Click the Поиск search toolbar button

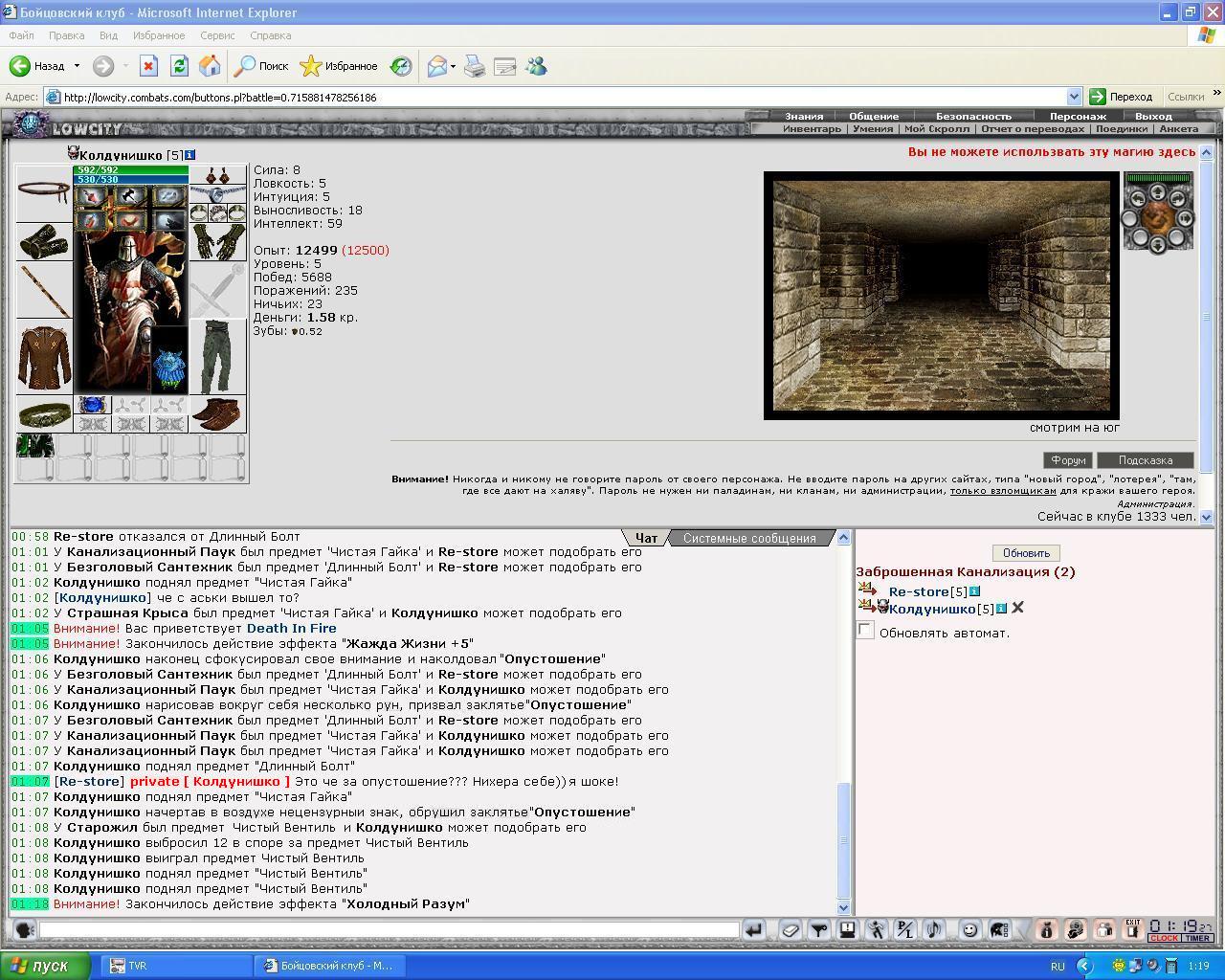(261, 66)
